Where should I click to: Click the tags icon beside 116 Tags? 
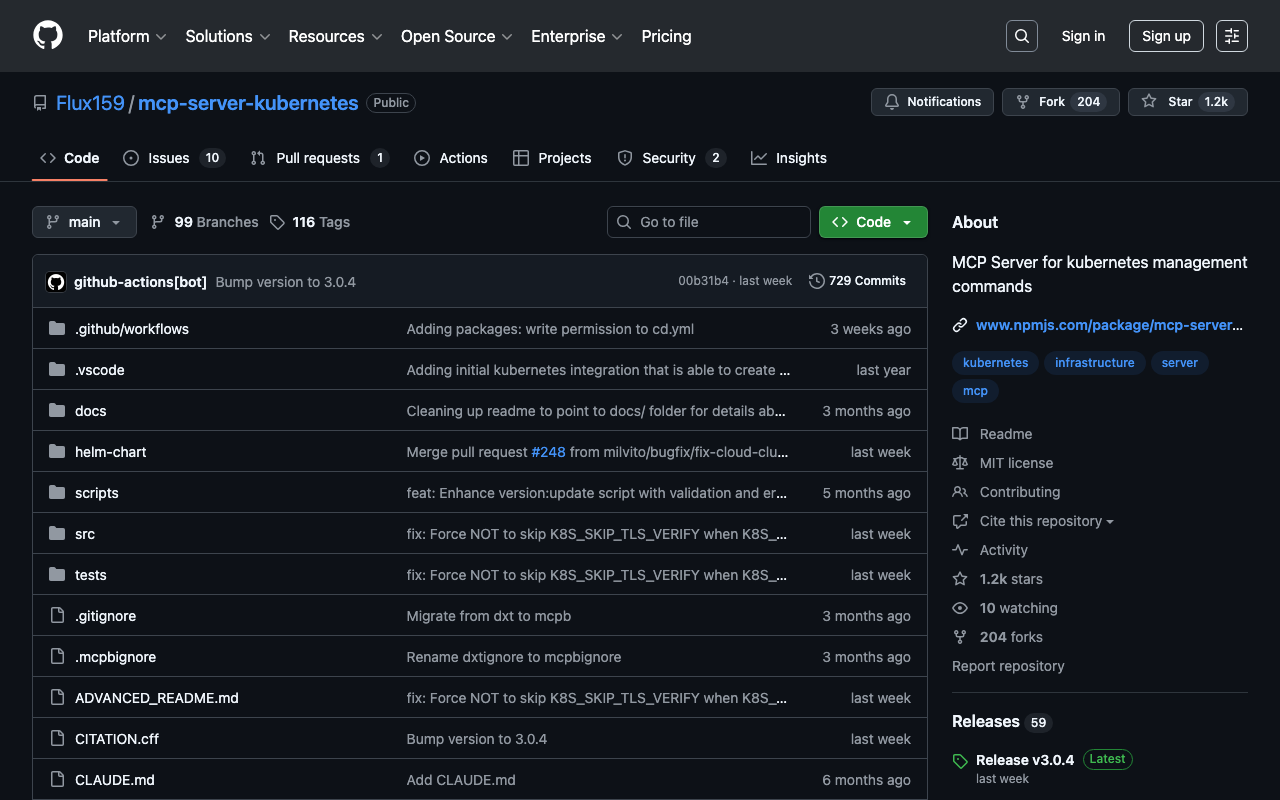point(277,222)
